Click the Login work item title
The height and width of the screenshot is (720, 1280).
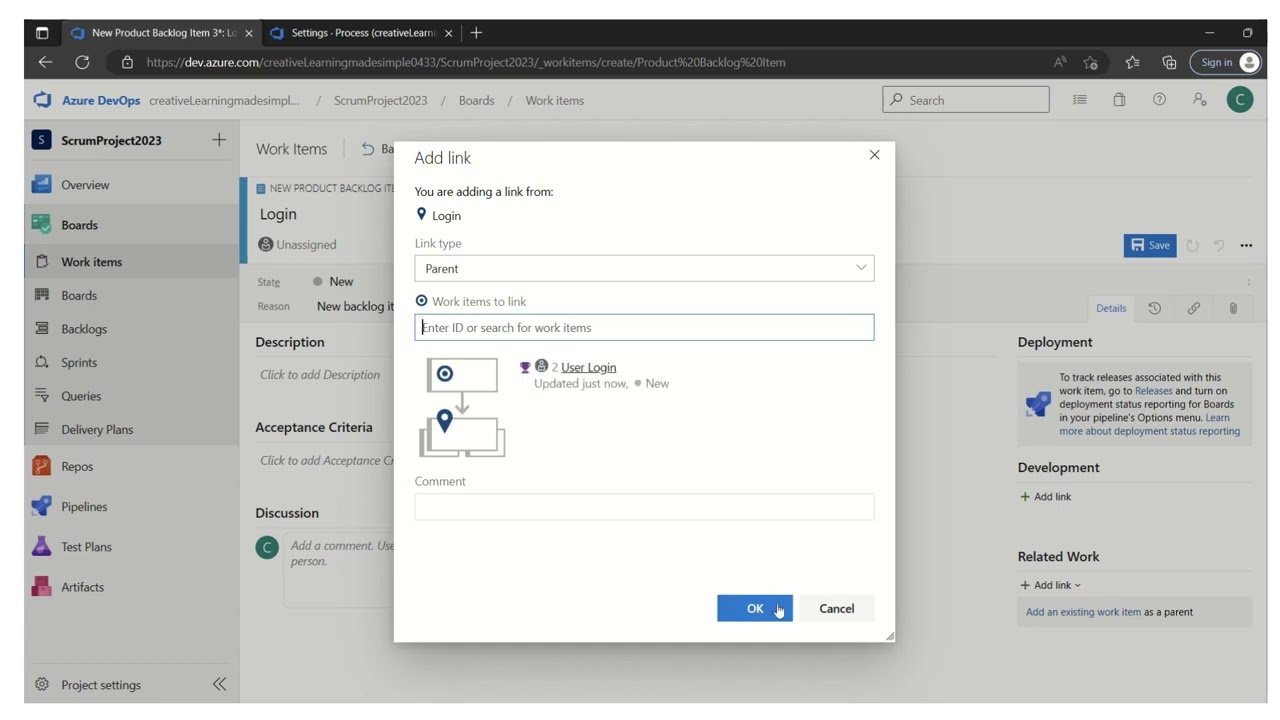coord(278,214)
